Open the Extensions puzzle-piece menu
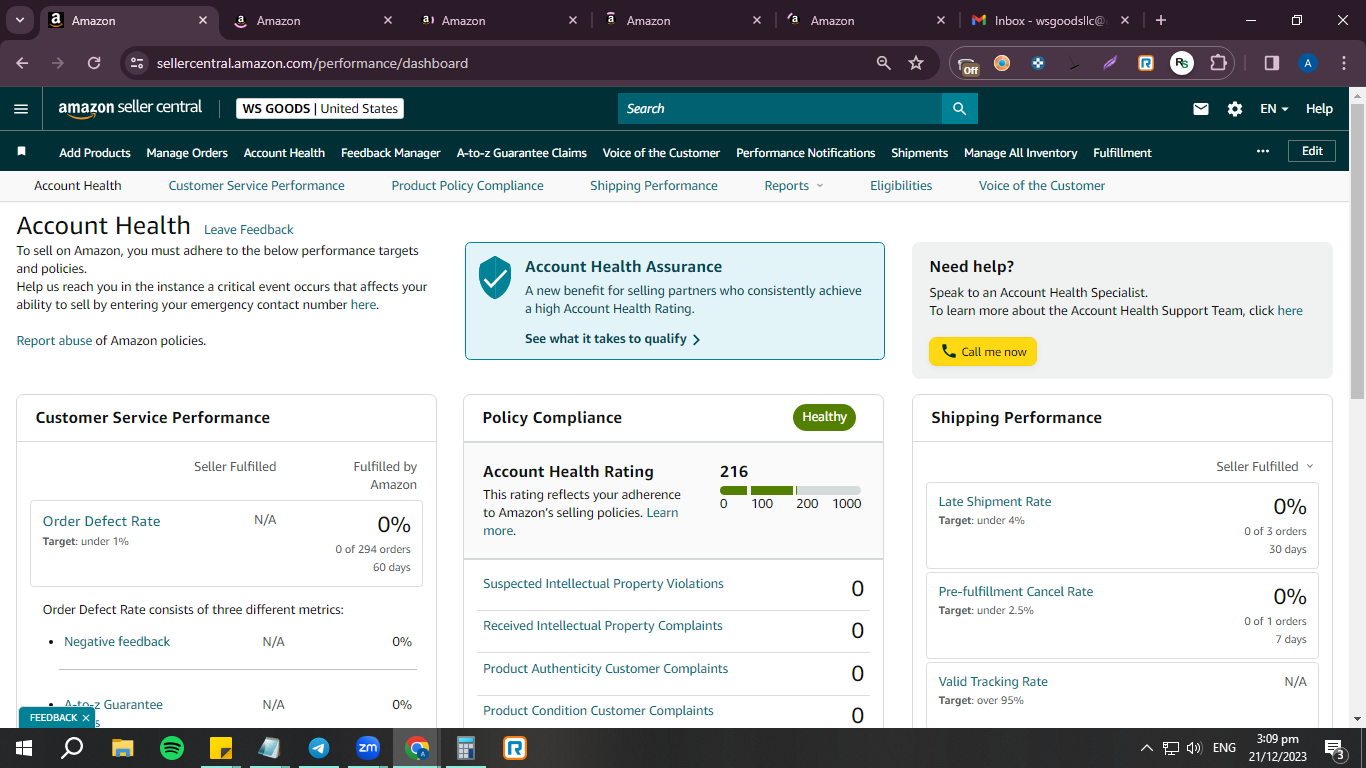The height and width of the screenshot is (768, 1366). 1218,63
